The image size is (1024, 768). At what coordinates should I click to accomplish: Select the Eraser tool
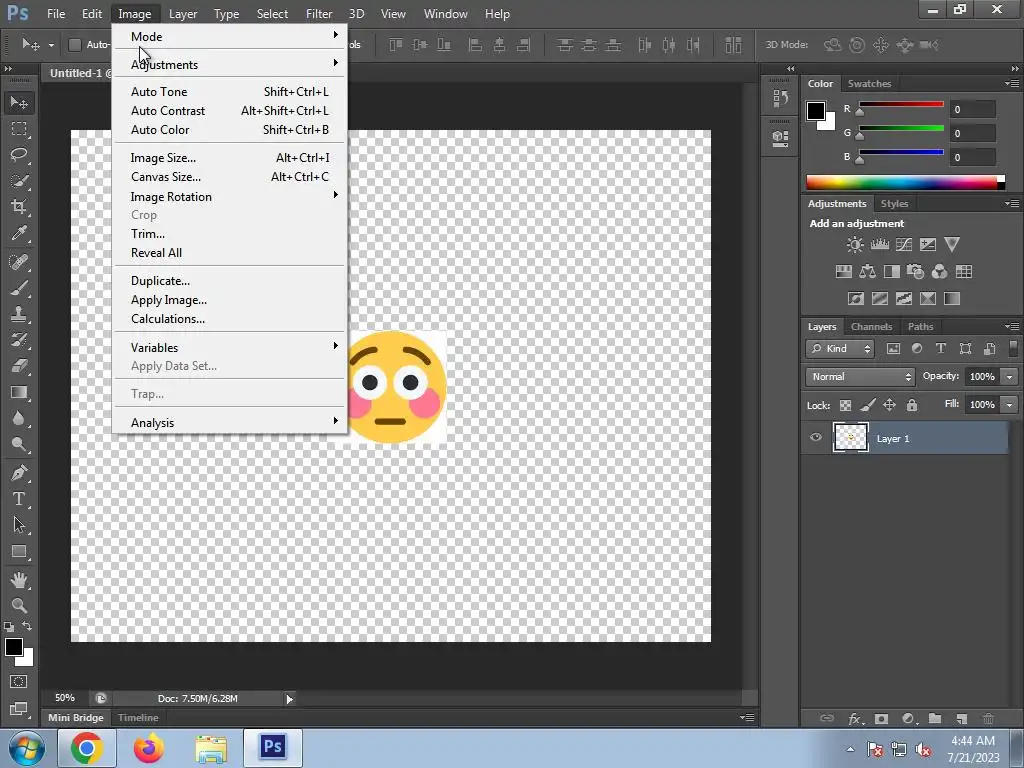pos(19,366)
